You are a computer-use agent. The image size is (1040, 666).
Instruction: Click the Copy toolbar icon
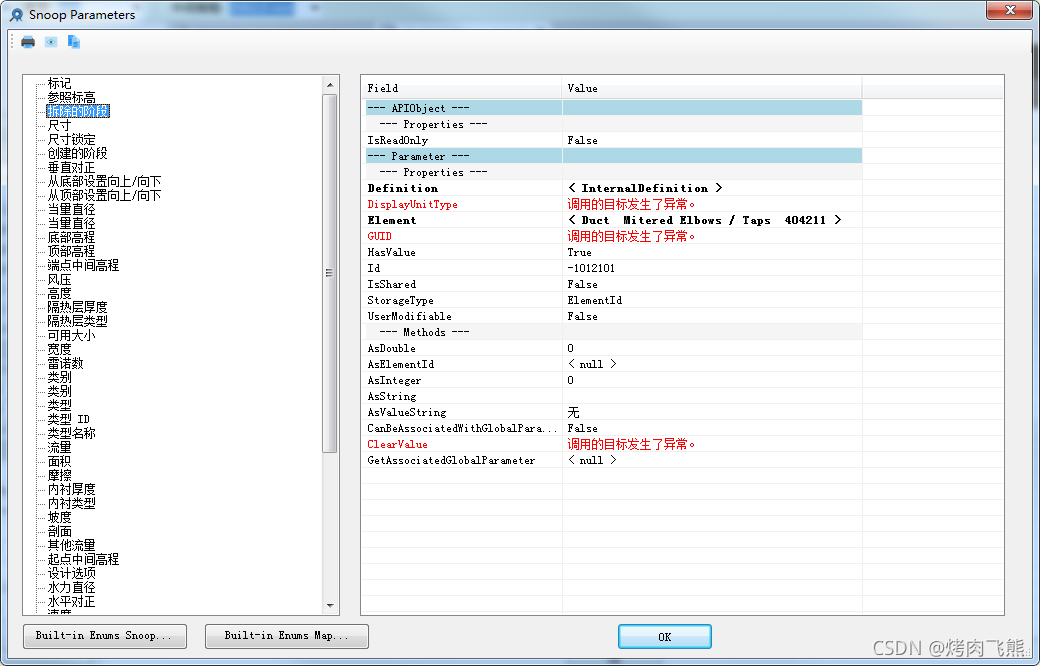(x=74, y=42)
